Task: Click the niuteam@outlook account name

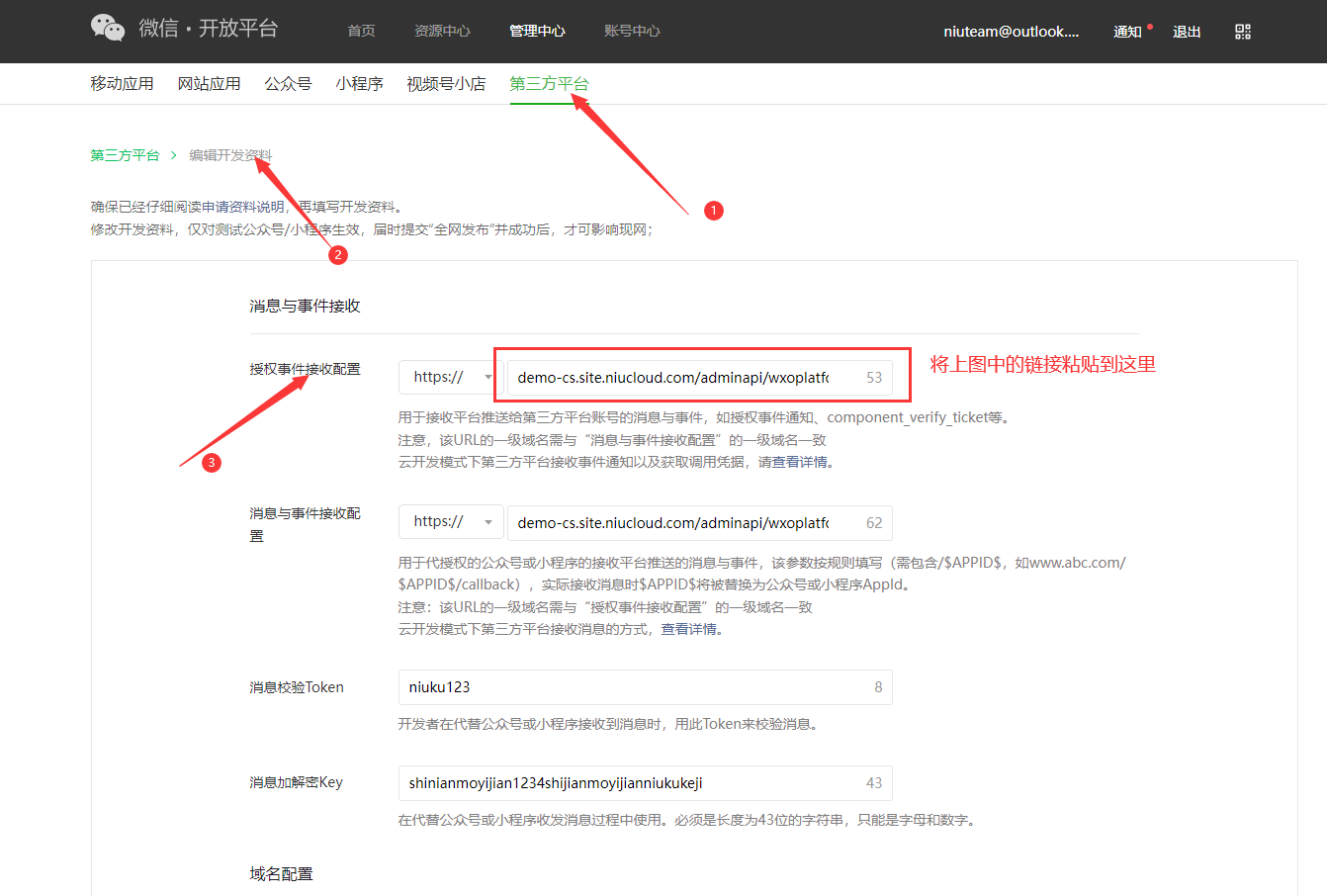Action: [x=1011, y=32]
